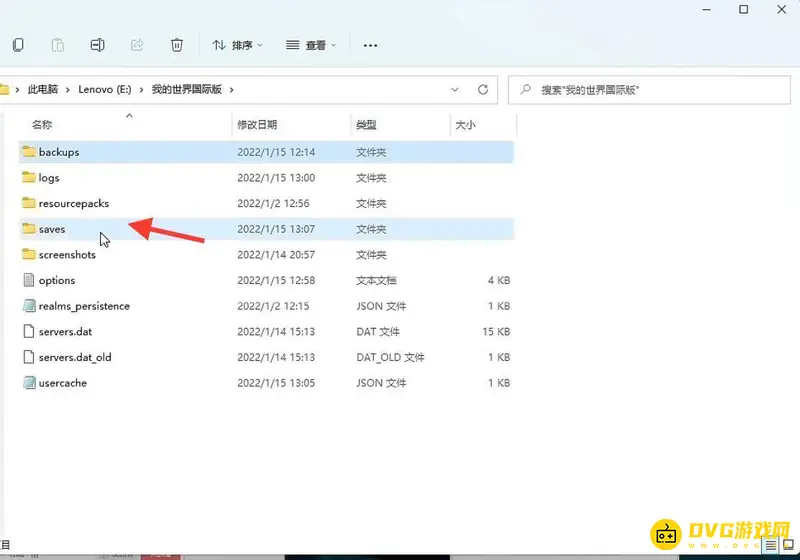Click the Delete trash can icon
This screenshot has width=800, height=560.
[x=177, y=45]
